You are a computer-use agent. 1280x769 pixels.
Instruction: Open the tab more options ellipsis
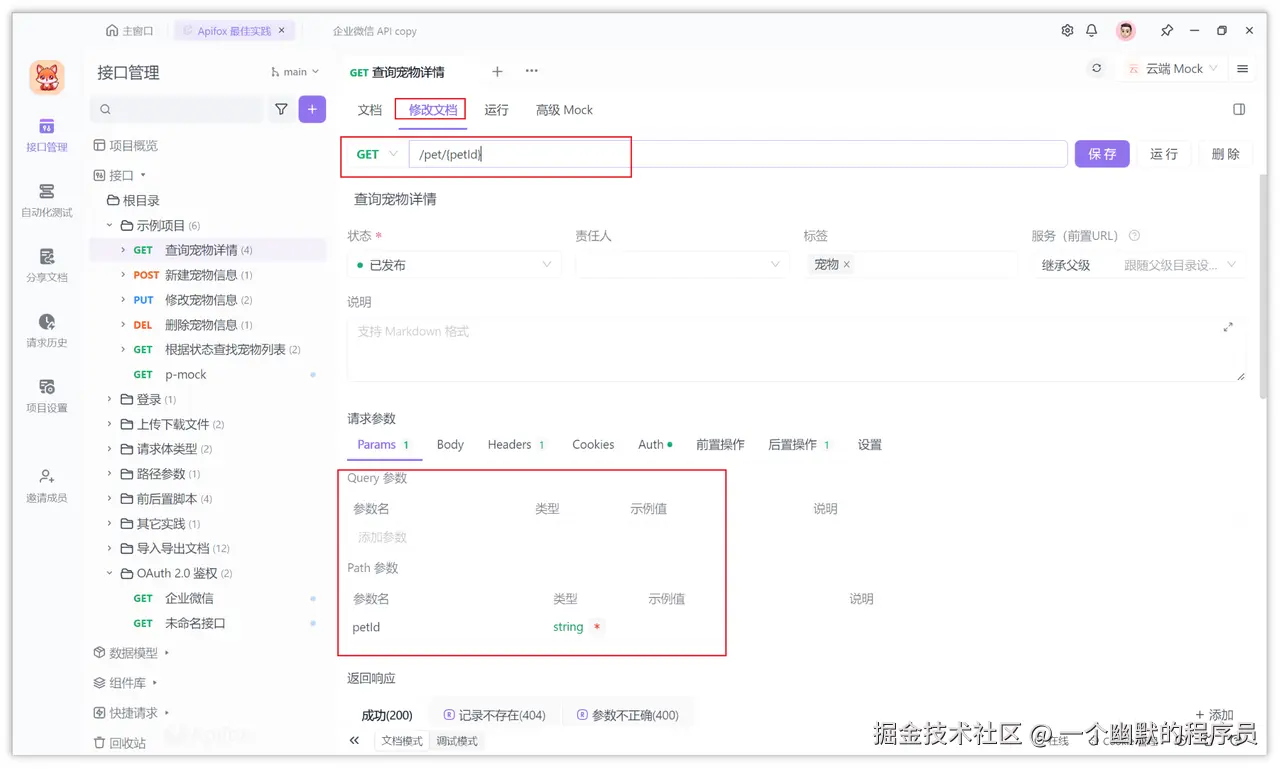tap(532, 71)
